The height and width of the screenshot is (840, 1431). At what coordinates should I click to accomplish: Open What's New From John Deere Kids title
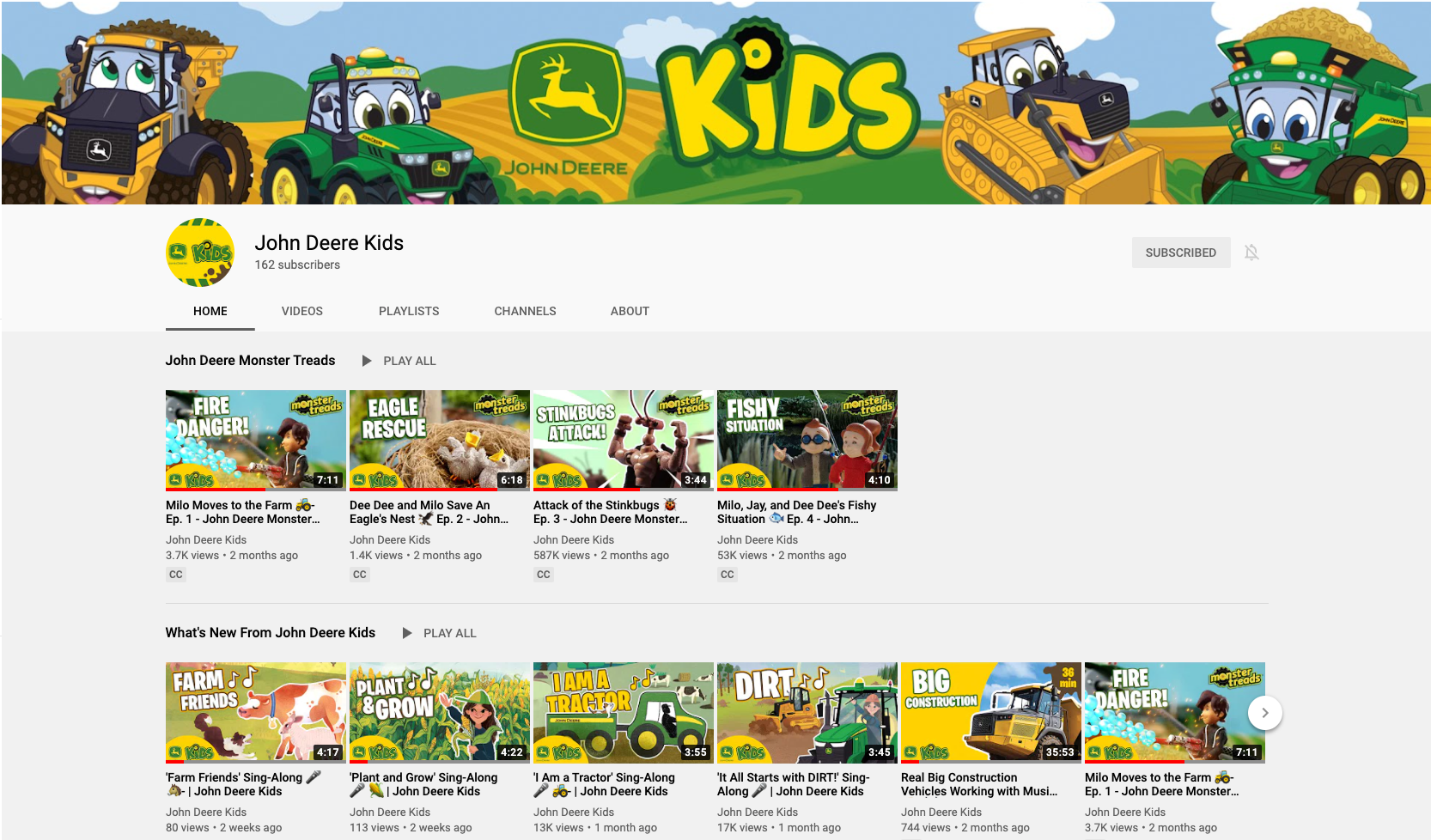(x=271, y=633)
